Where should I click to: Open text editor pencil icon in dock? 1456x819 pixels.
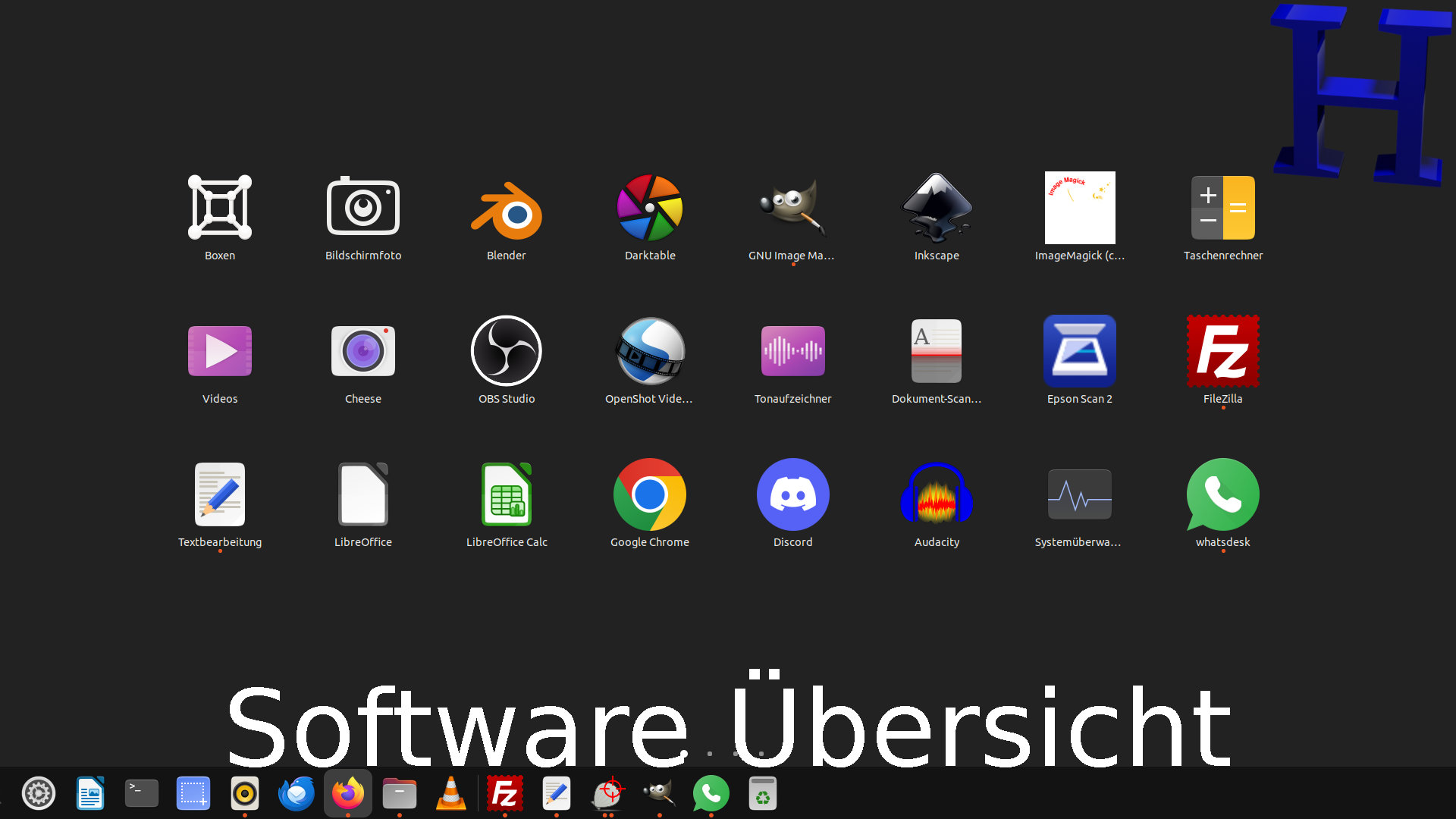(557, 794)
